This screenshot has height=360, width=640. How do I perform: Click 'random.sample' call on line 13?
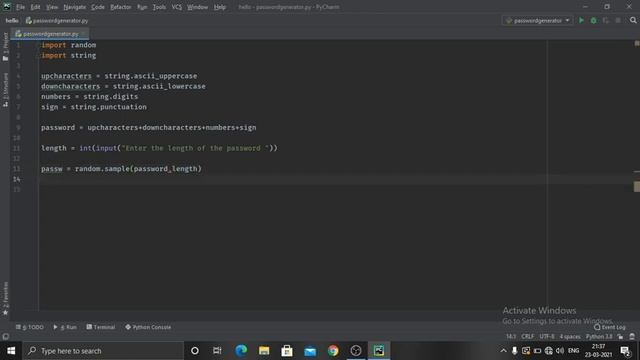click(x=102, y=169)
